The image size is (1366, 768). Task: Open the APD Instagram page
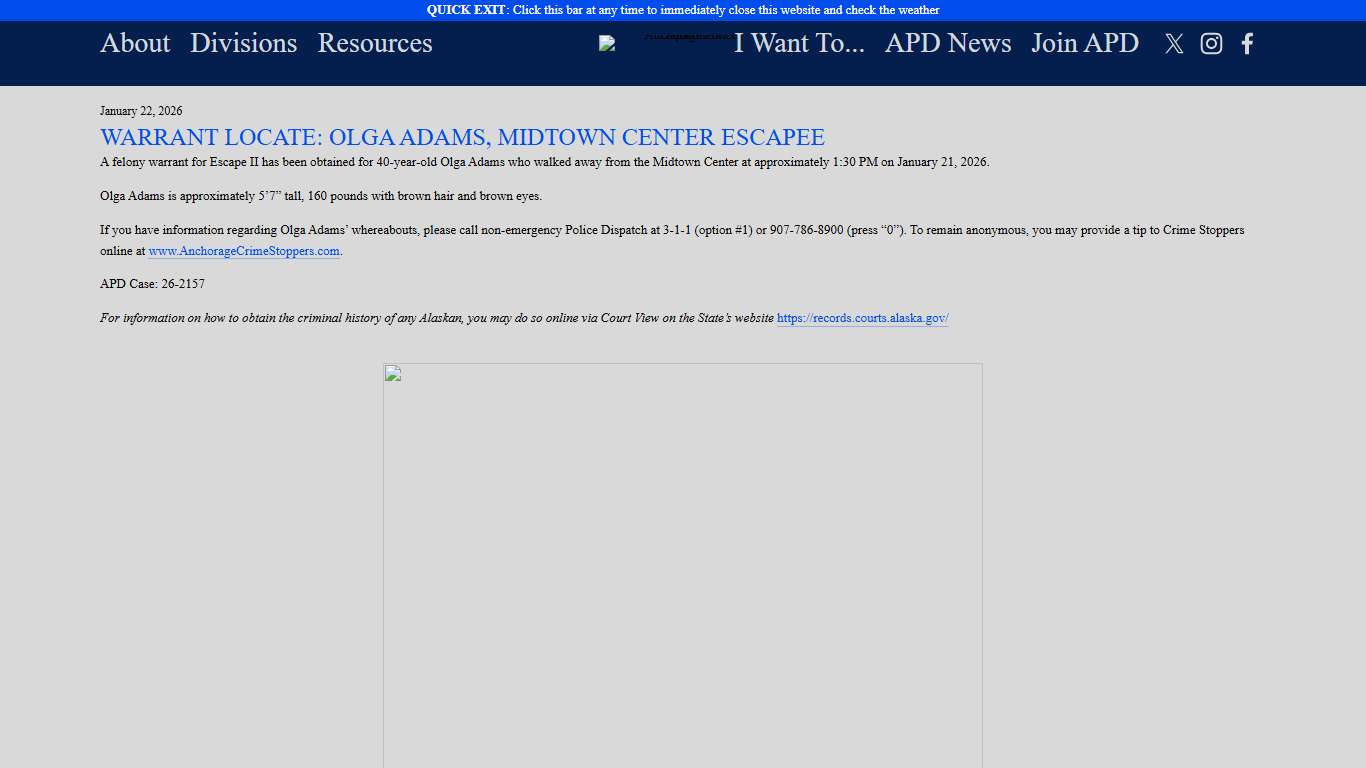coord(1211,44)
